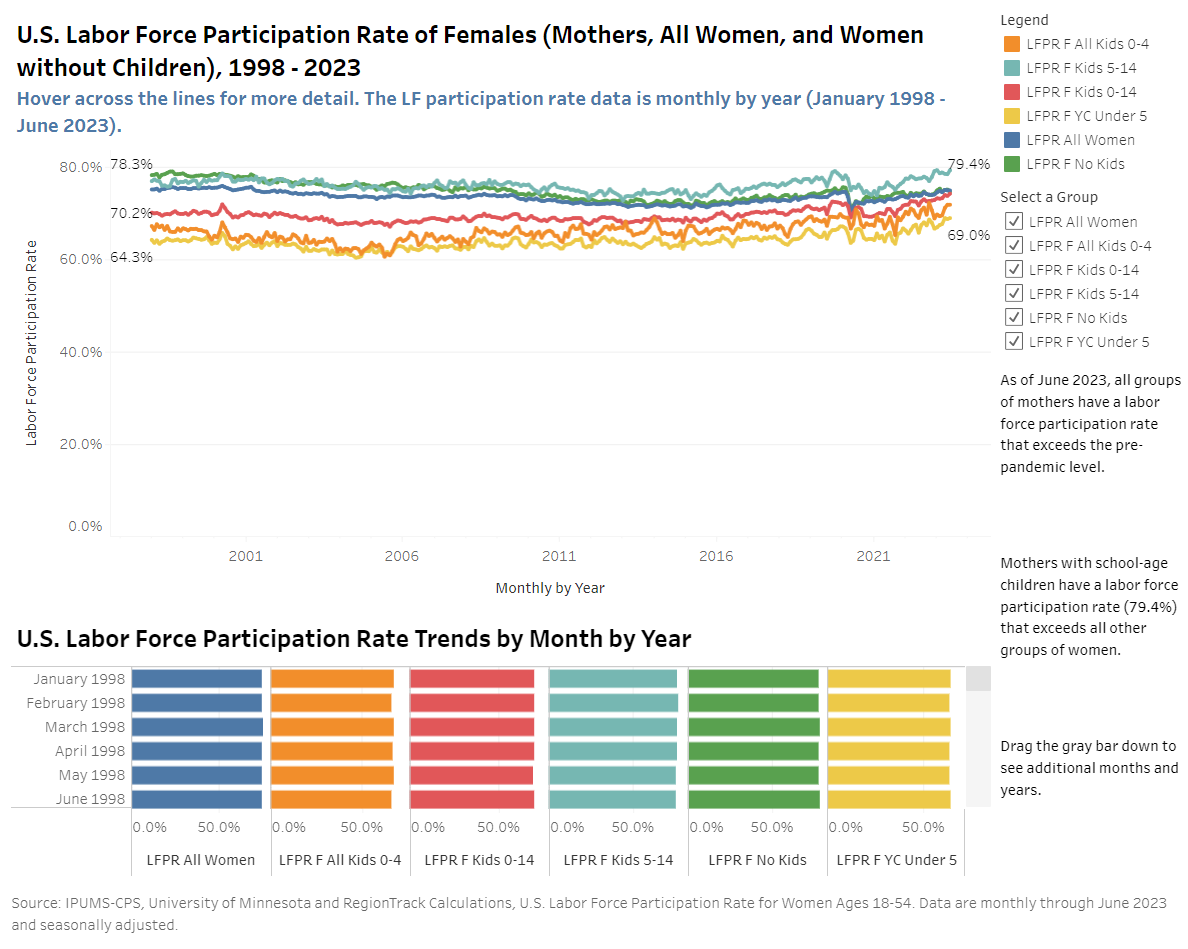This screenshot has height=949, width=1188.
Task: Click the yellow LFPR F YC Under 5 legend swatch
Action: 1010,116
